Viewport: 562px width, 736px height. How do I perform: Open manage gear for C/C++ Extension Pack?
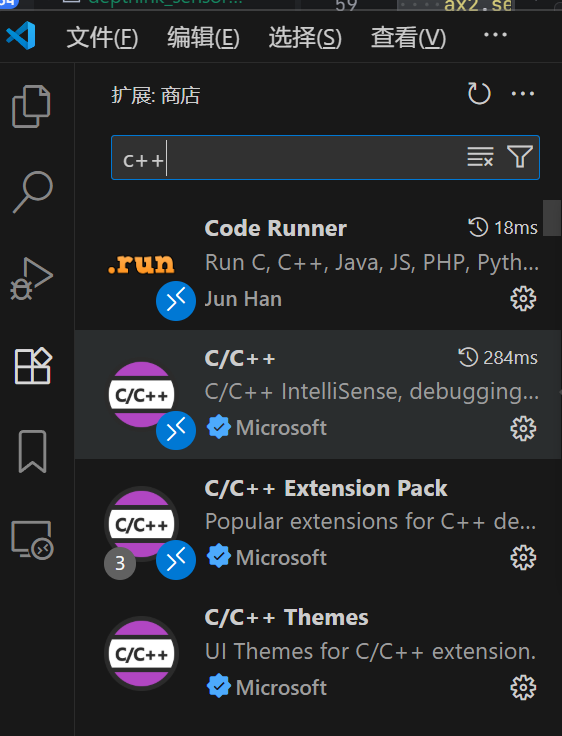(x=523, y=558)
